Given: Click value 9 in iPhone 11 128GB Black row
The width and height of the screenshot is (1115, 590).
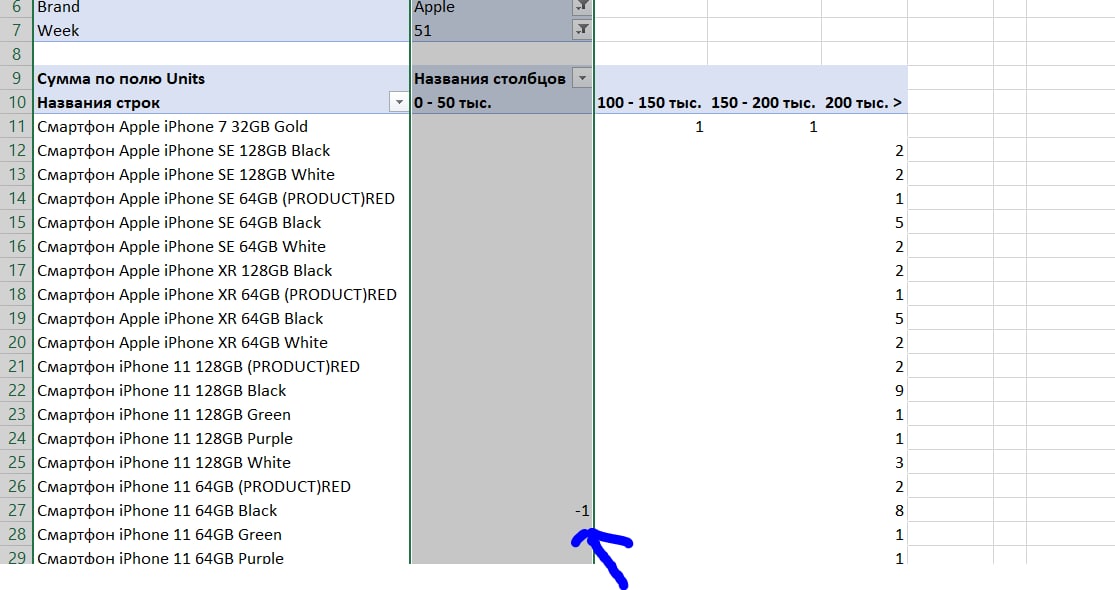Looking at the screenshot, I should tap(899, 390).
